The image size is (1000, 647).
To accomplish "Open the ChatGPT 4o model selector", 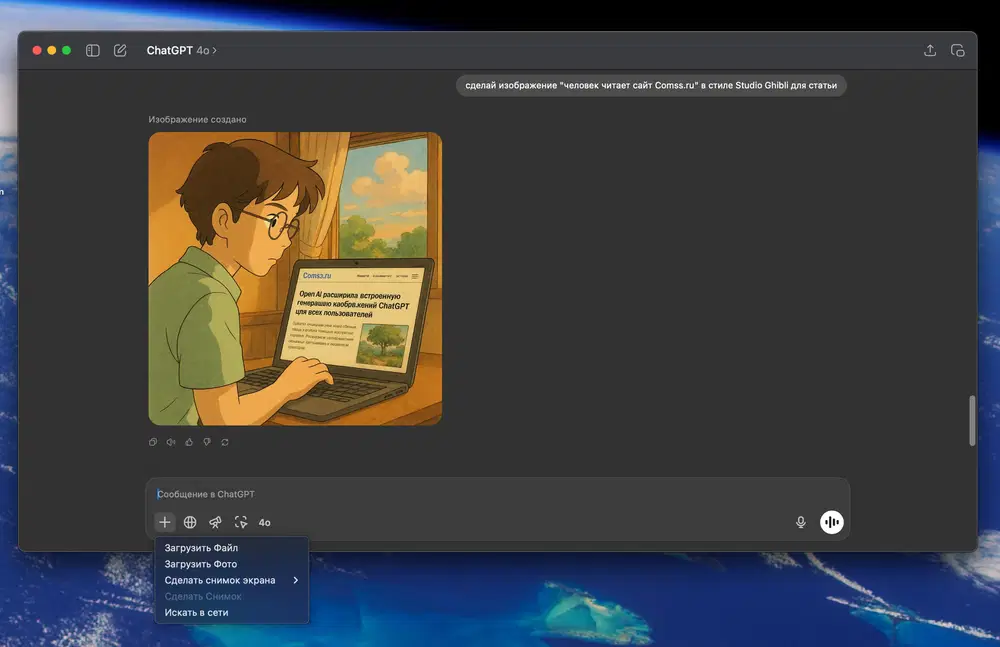I will click(181, 50).
